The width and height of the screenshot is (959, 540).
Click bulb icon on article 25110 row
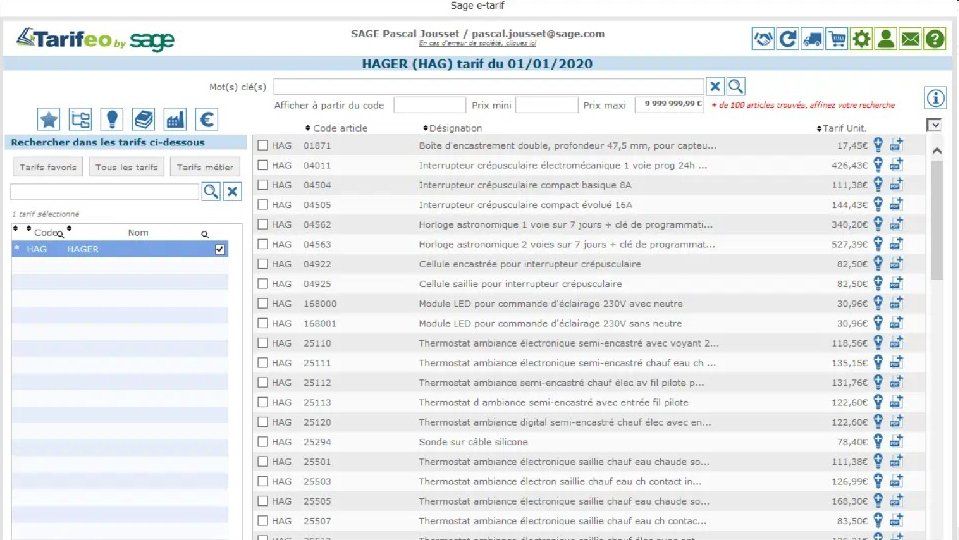[x=878, y=342]
